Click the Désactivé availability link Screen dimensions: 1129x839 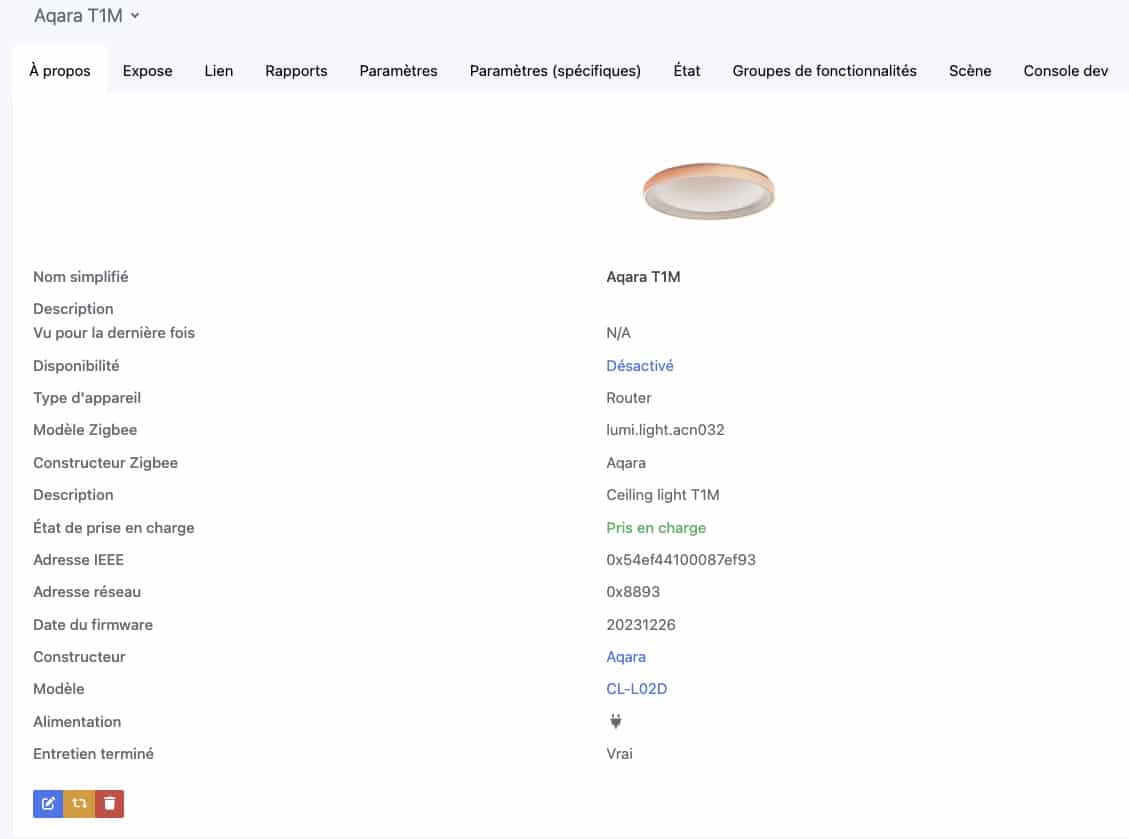click(640, 366)
